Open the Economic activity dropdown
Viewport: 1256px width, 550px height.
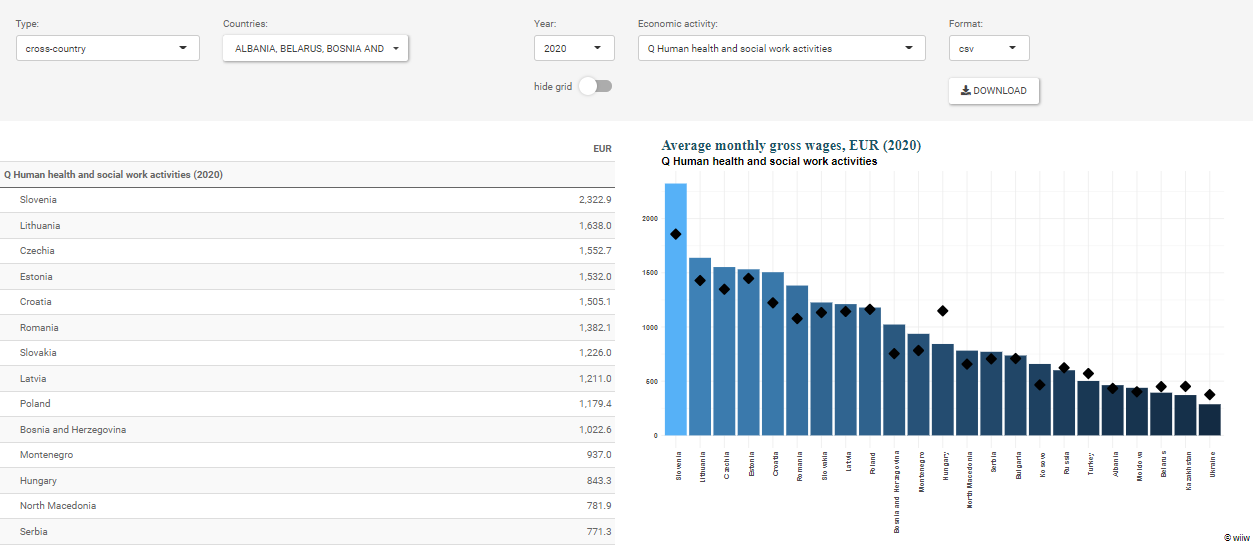(x=781, y=48)
